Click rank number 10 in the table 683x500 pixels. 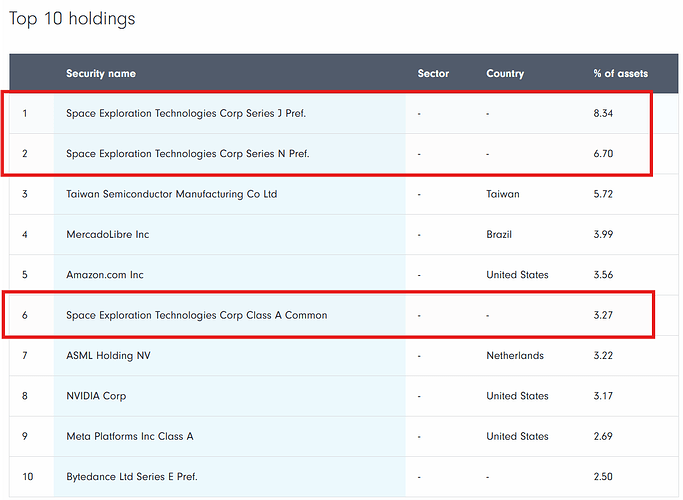(27, 476)
